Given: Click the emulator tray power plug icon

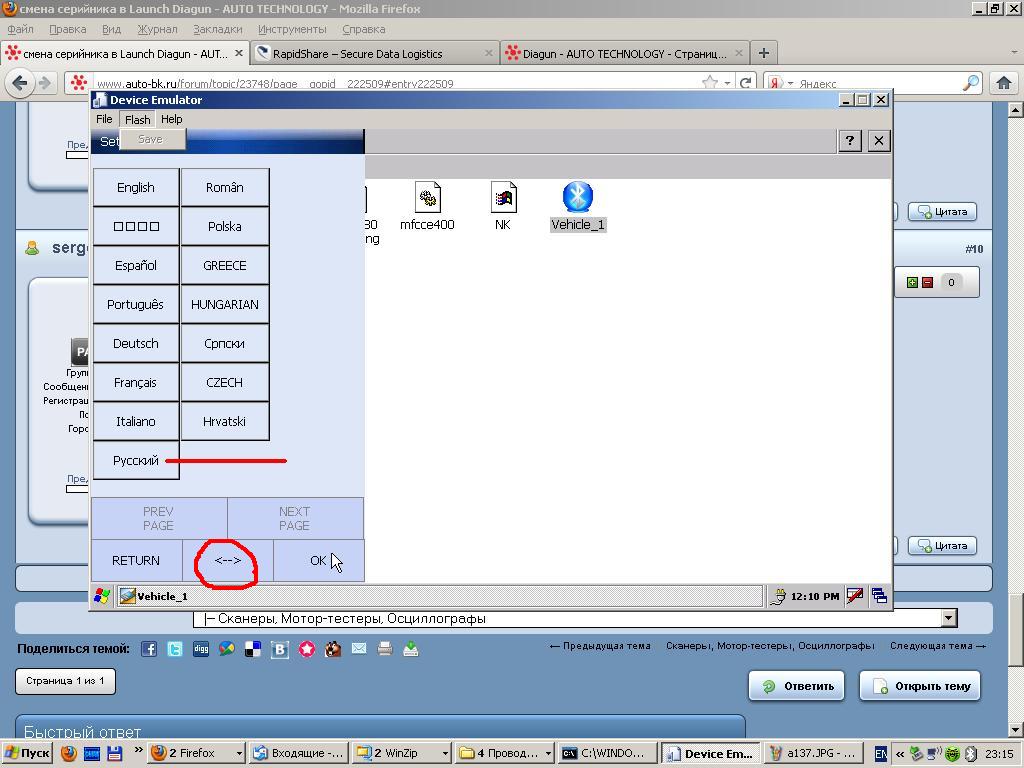Looking at the screenshot, I should [x=778, y=596].
